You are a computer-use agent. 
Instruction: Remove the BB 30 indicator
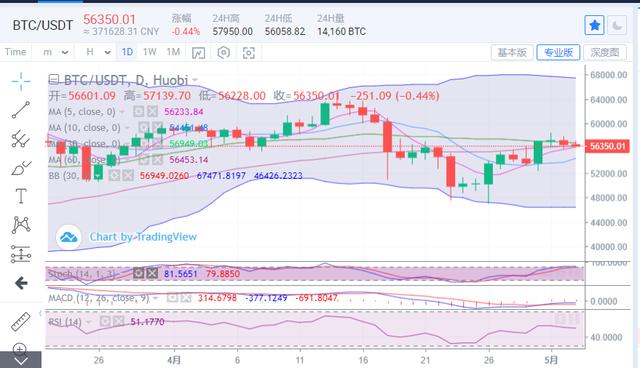(128, 175)
